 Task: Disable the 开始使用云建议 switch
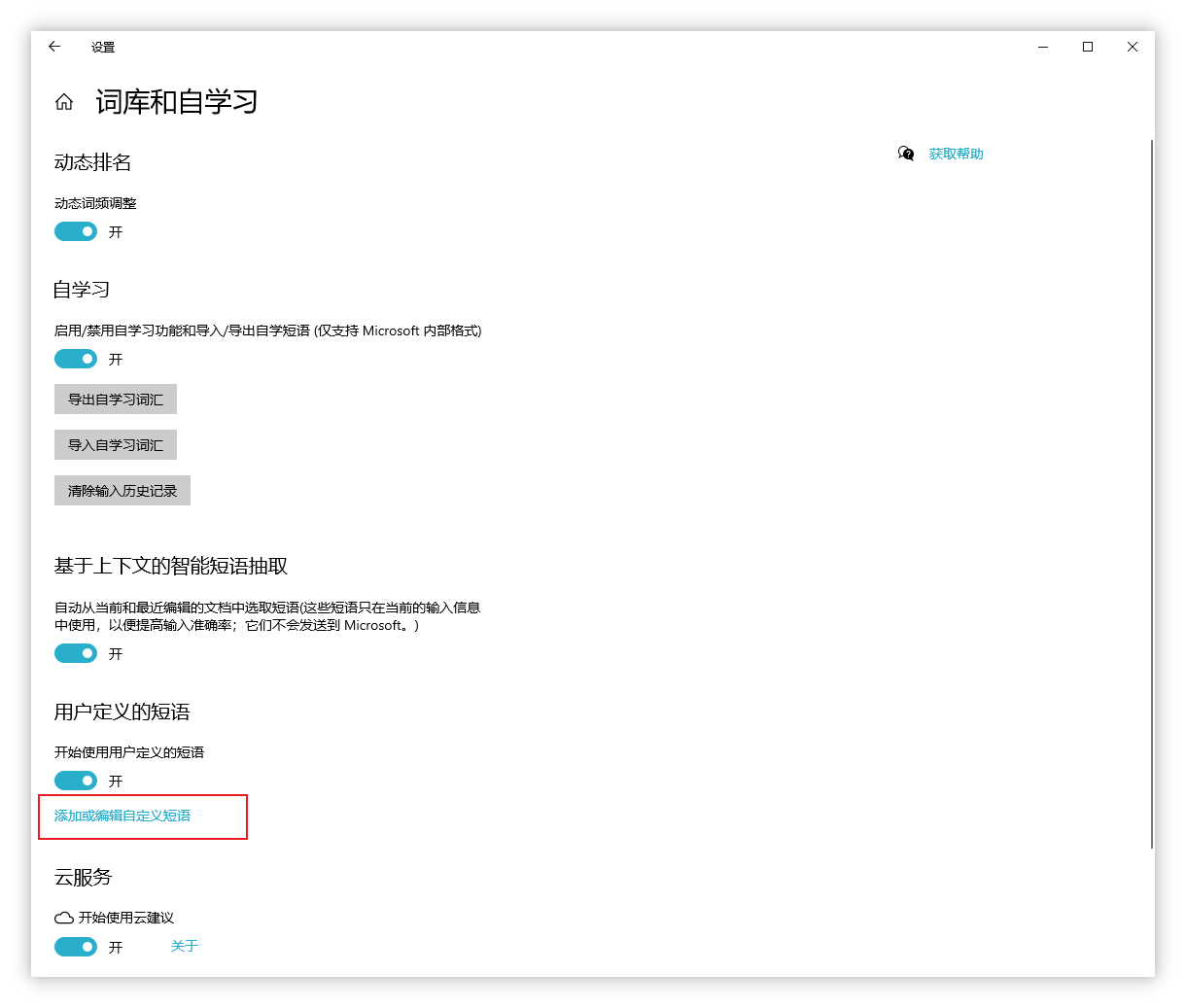76,947
